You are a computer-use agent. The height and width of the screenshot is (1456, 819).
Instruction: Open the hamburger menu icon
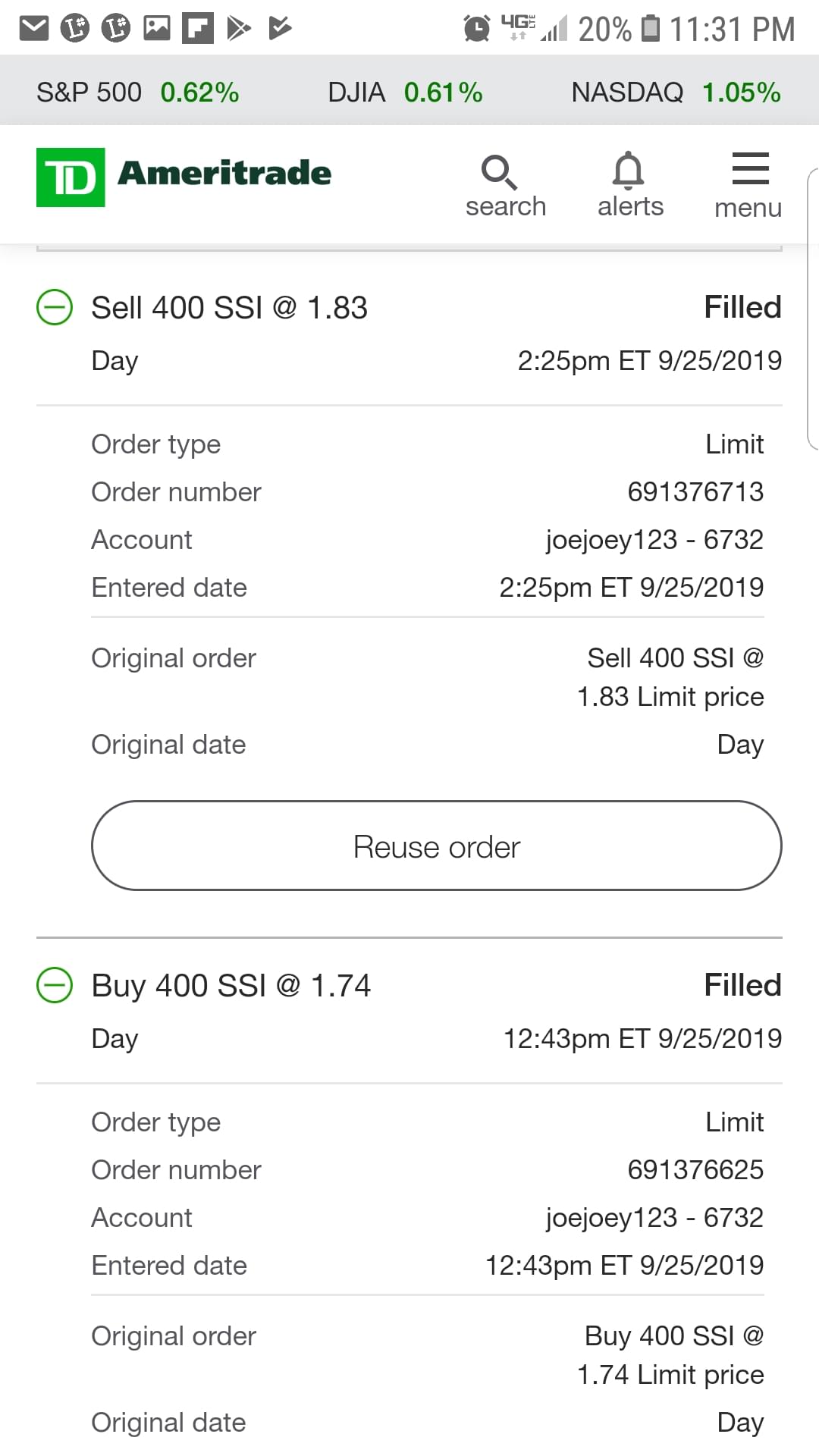(749, 170)
